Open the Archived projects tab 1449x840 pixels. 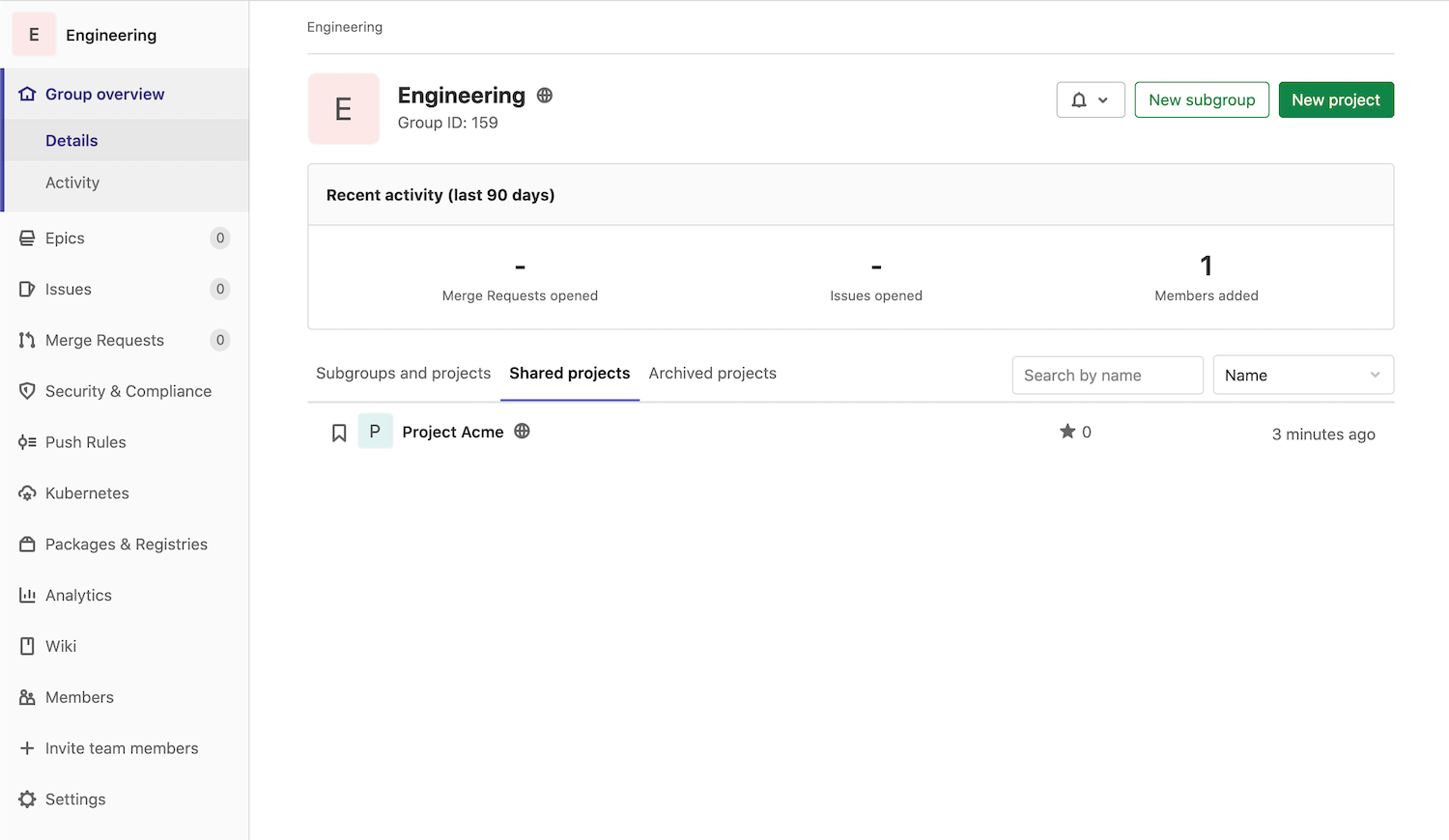coord(712,374)
